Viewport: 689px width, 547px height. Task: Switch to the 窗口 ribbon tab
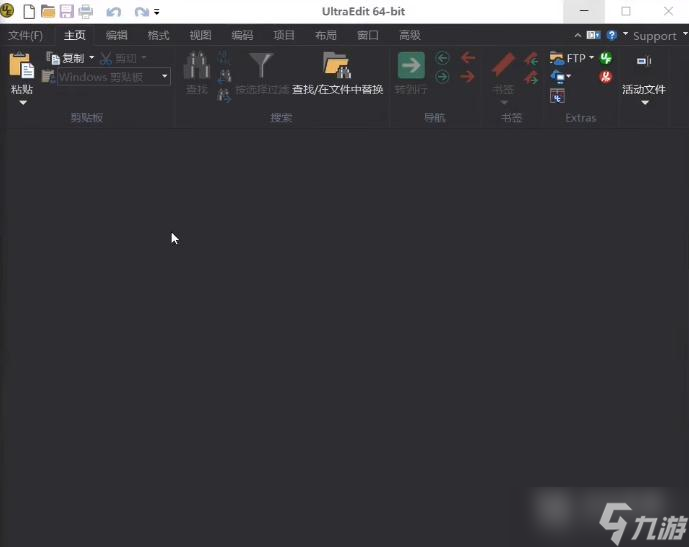(x=368, y=35)
